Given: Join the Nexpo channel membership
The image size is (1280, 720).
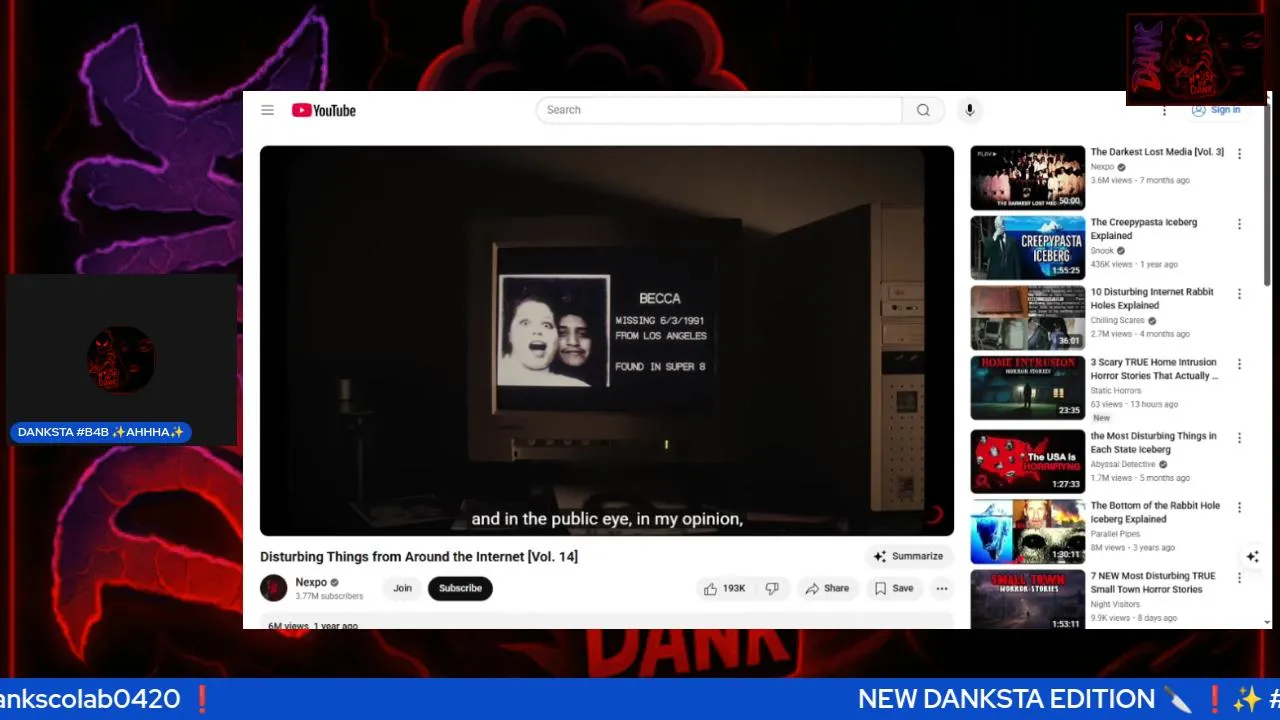Looking at the screenshot, I should (x=402, y=588).
